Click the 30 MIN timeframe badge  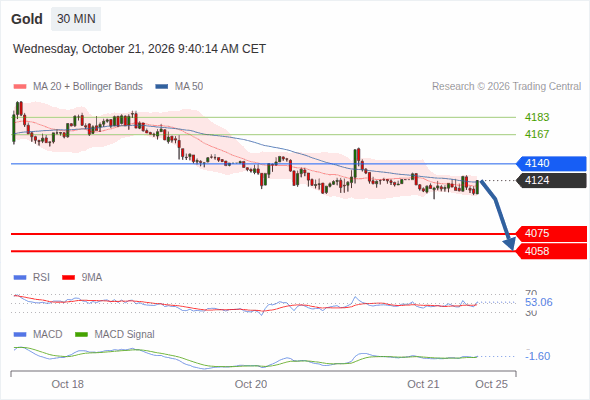pyautogui.click(x=76, y=19)
